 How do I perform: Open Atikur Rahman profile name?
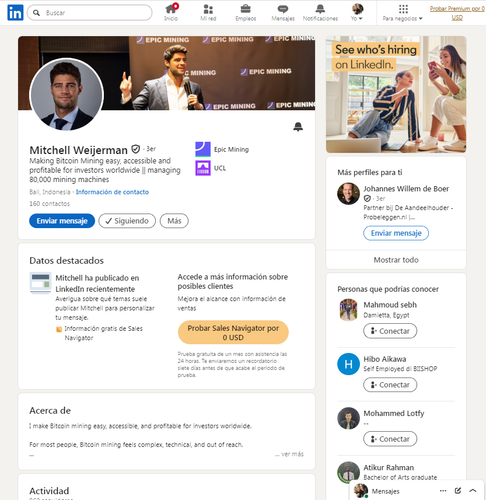point(389,468)
